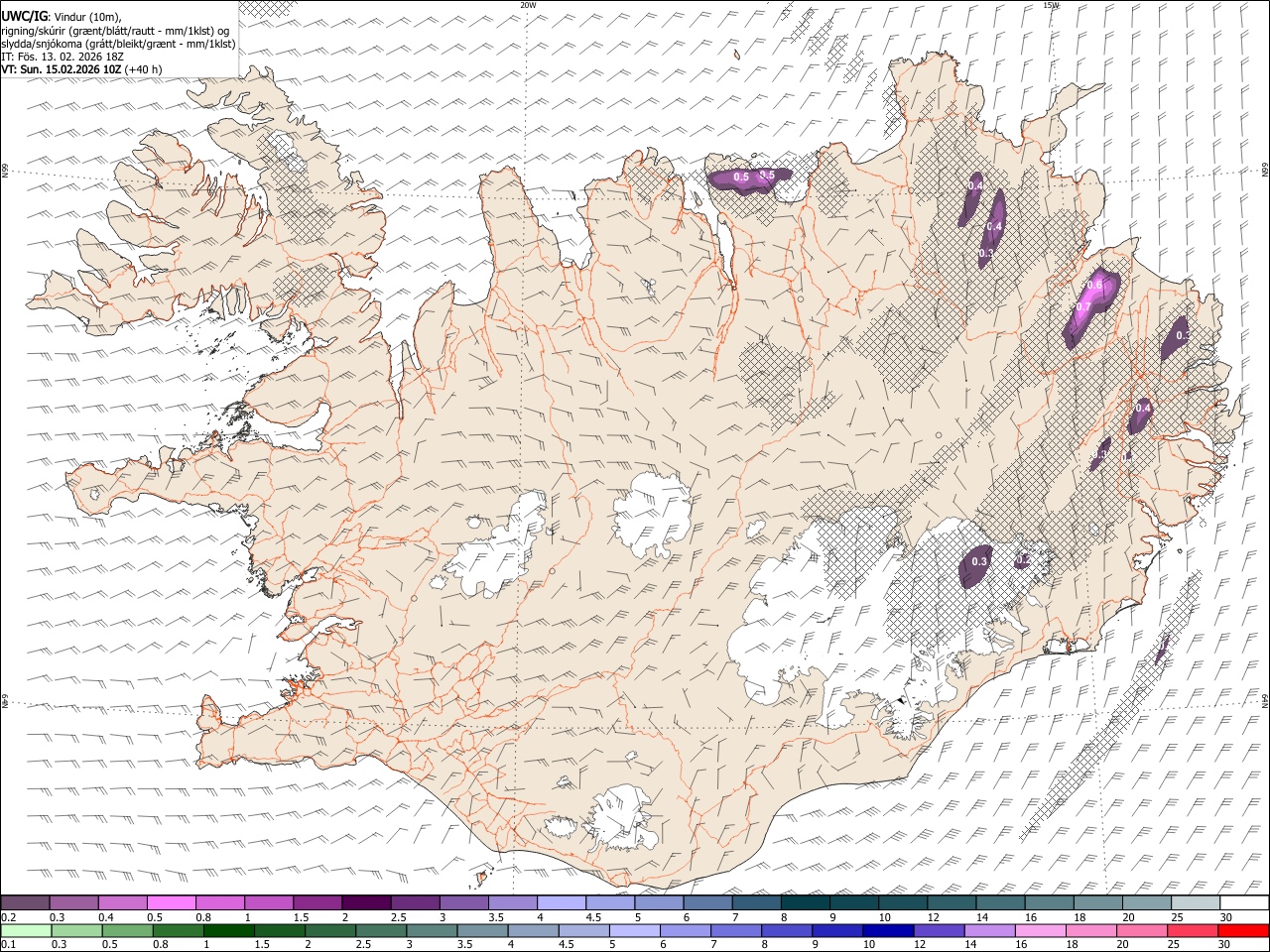Pick the light pink lower swatch for 16–18
Image resolution: width=1270 pixels, height=952 pixels.
coord(1040,931)
